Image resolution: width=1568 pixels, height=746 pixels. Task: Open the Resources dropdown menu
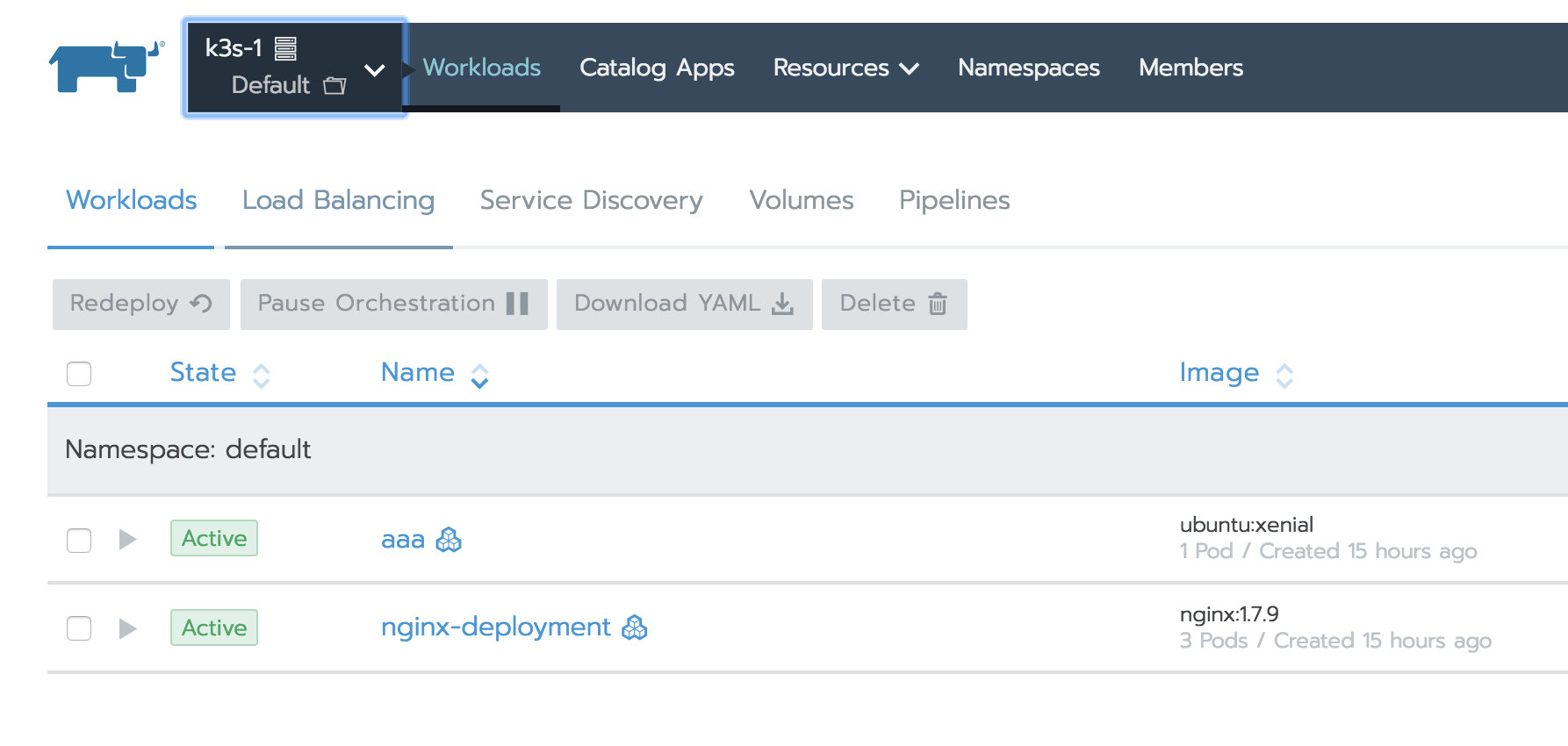coord(845,68)
